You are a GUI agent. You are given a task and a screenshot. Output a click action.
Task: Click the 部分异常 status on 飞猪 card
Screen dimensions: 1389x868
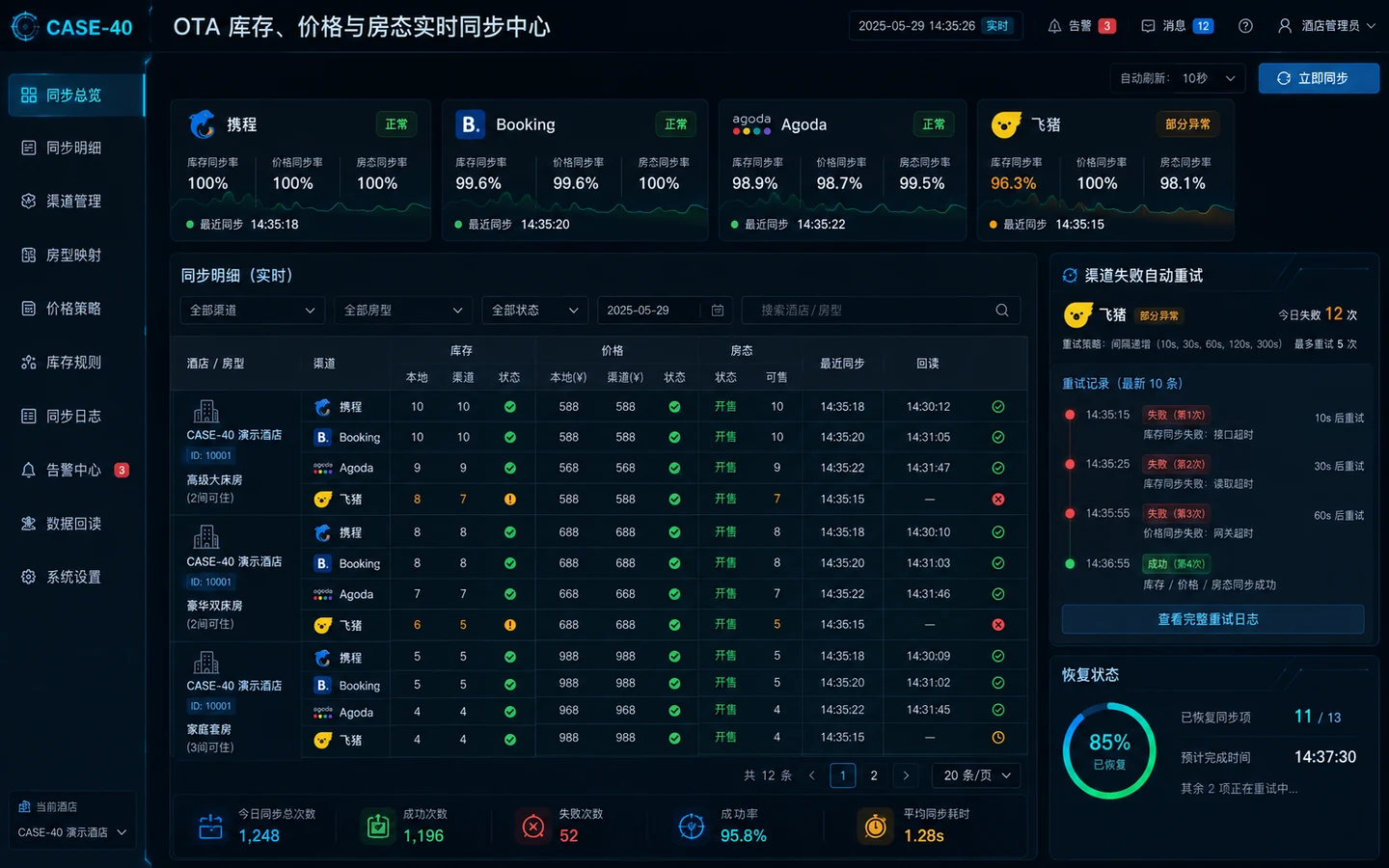coord(1187,124)
